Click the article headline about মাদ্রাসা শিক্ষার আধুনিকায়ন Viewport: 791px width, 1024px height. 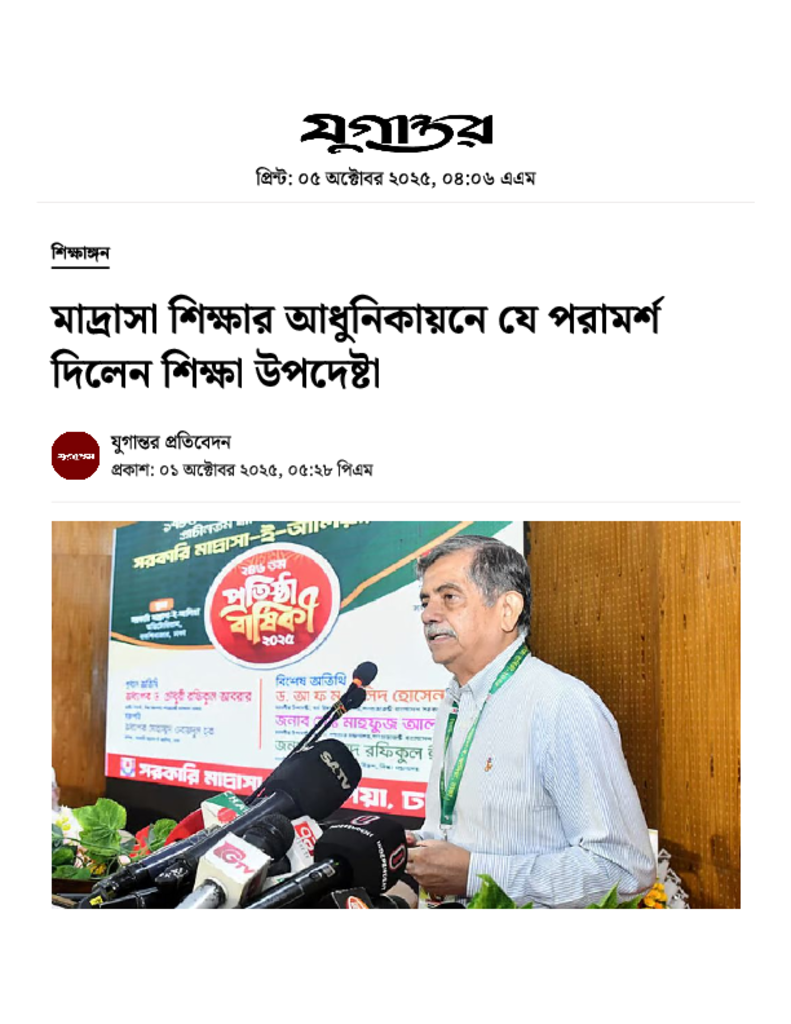pos(357,345)
